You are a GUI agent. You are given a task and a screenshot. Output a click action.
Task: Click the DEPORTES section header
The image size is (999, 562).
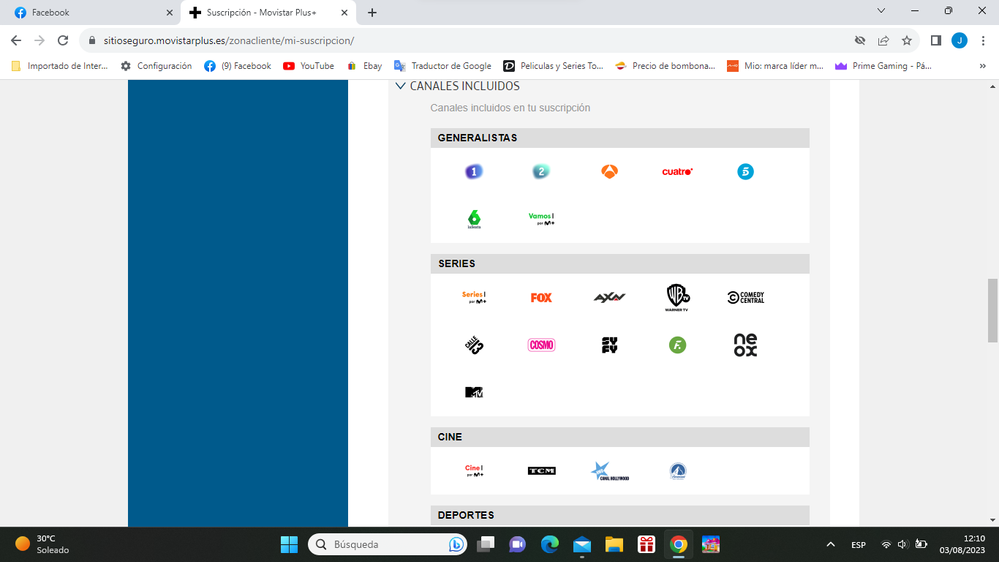620,515
